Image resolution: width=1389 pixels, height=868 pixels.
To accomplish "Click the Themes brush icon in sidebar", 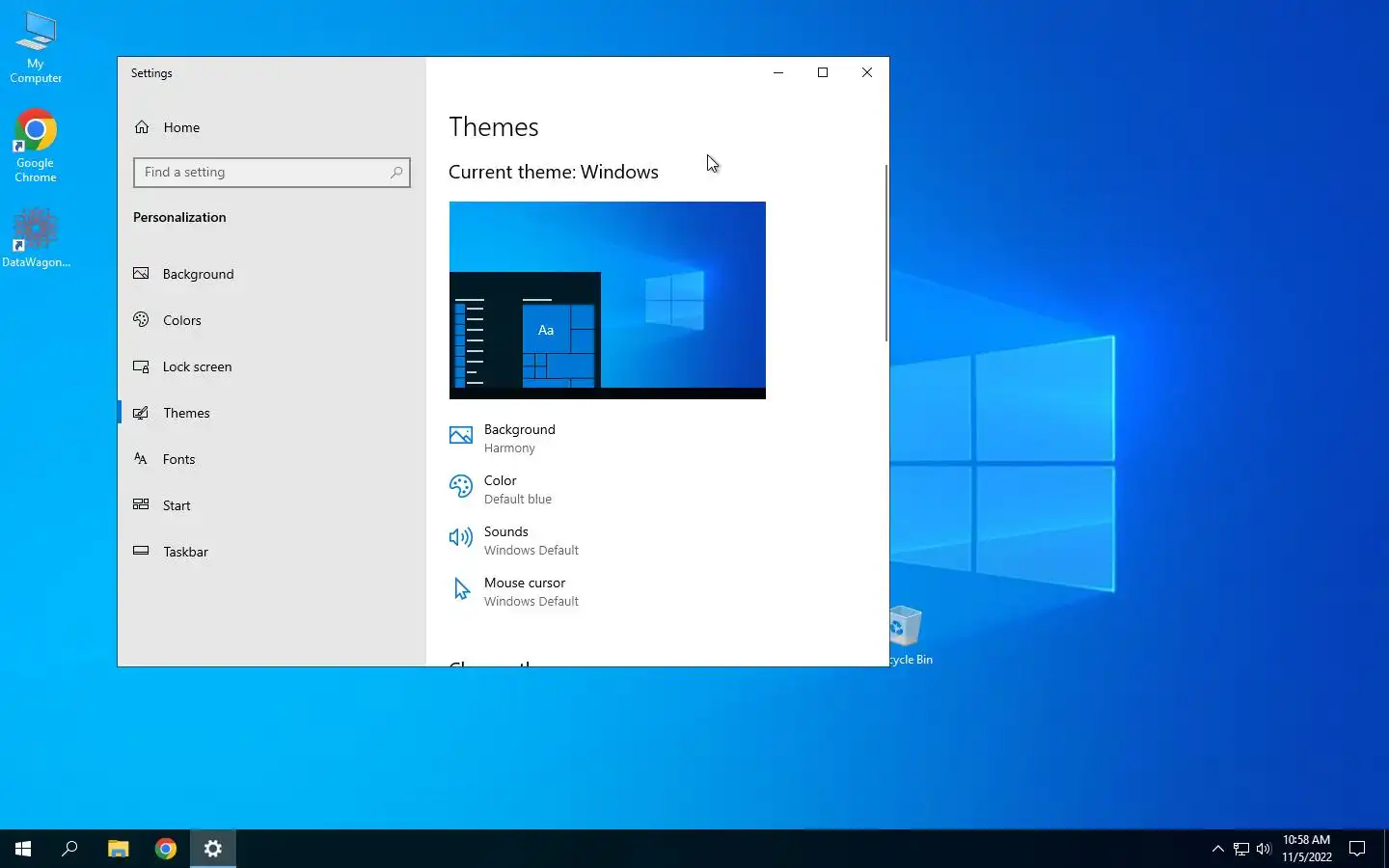I will [141, 413].
